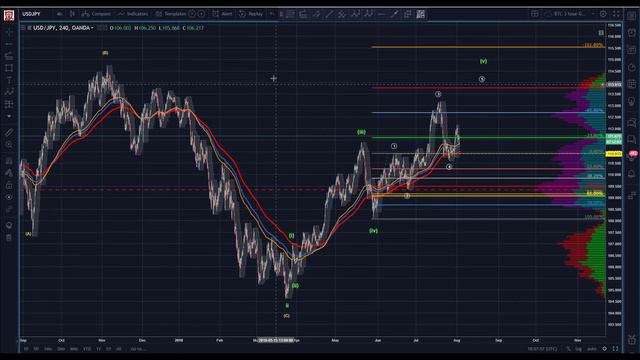640x360 pixels.
Task: Expand the USD/JPY, 240, OANDA legend dropdown
Action: (x=93, y=28)
